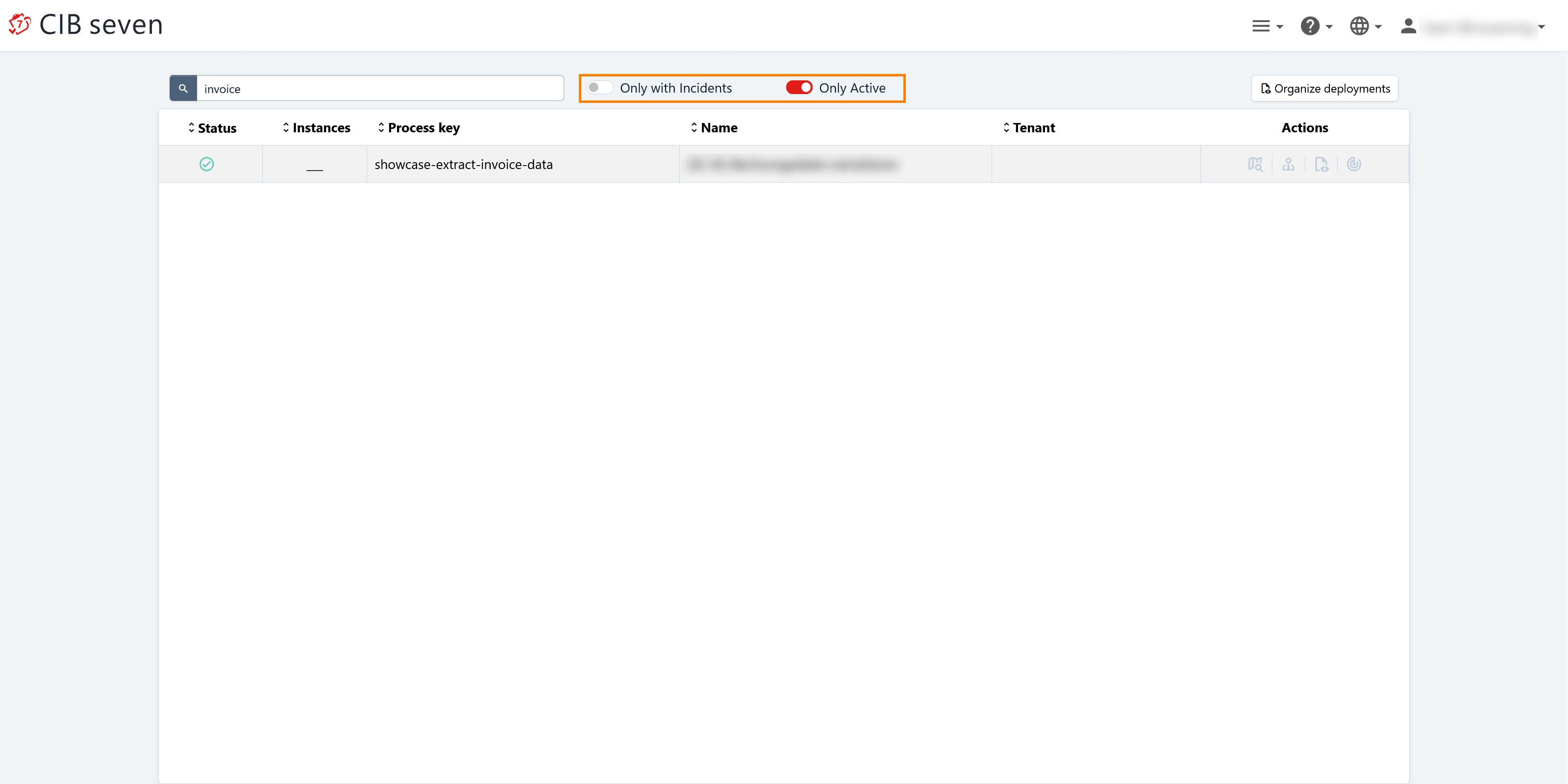Click the person/user tasks action icon

(x=1288, y=164)
